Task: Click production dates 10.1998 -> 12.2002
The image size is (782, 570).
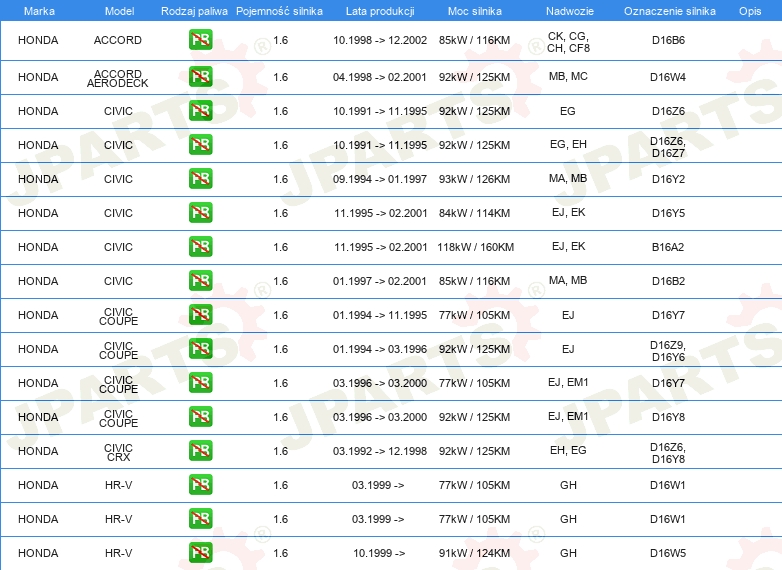Action: coord(380,40)
